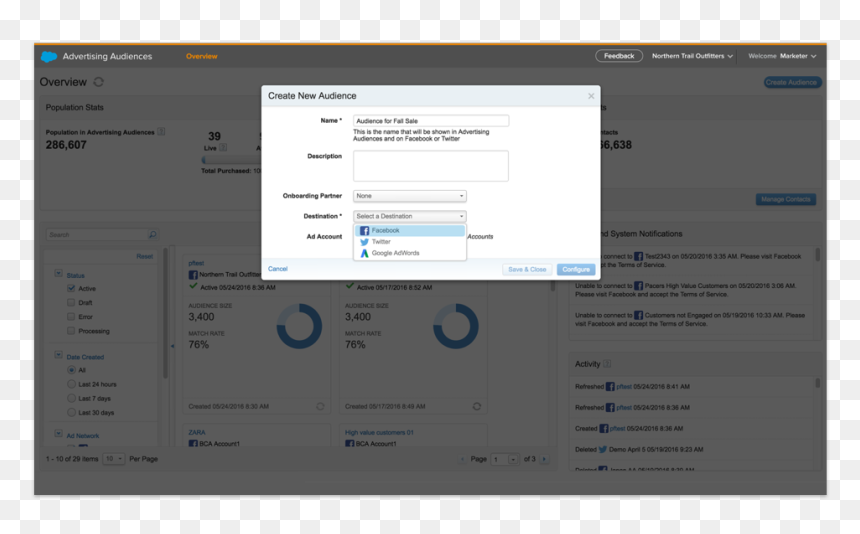860x534 pixels.
Task: Refresh the card created 05/24/2016 8:30 AM
Action: point(320,406)
